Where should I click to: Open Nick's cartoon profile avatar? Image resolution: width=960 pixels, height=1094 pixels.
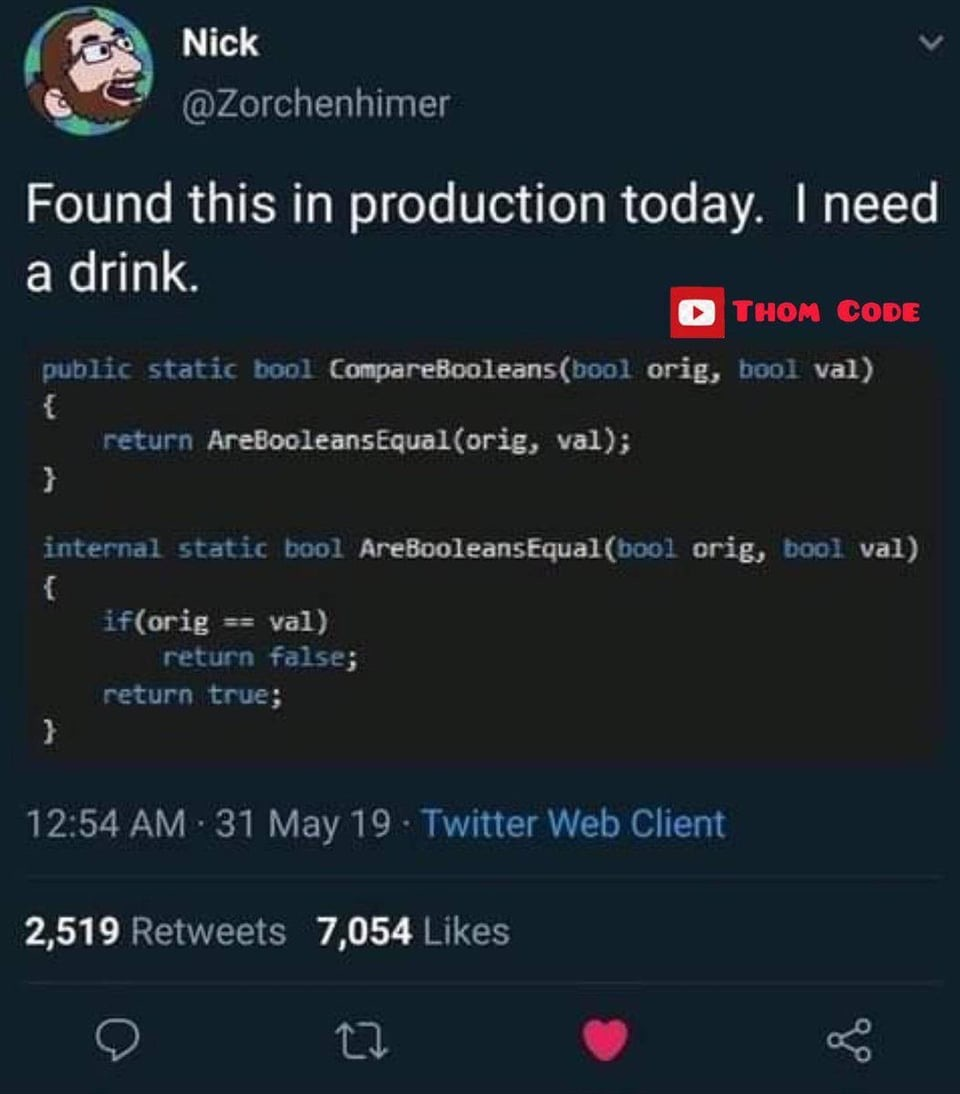(x=89, y=70)
